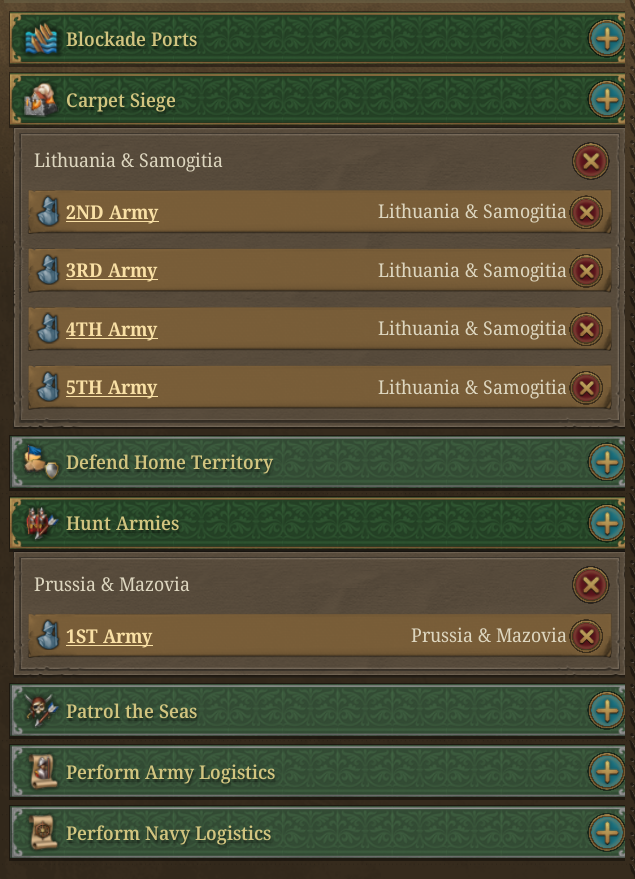Remove the Lithuania & Samogitia siege area
Image resolution: width=635 pixels, height=879 pixels.
point(590,160)
